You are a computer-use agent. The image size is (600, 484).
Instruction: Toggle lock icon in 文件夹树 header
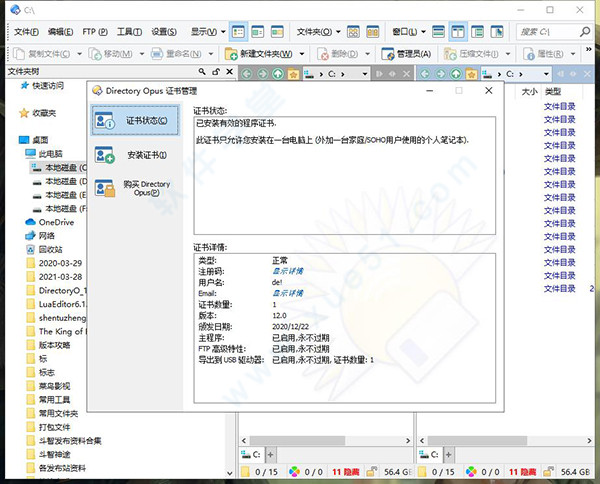pyautogui.click(x=216, y=71)
